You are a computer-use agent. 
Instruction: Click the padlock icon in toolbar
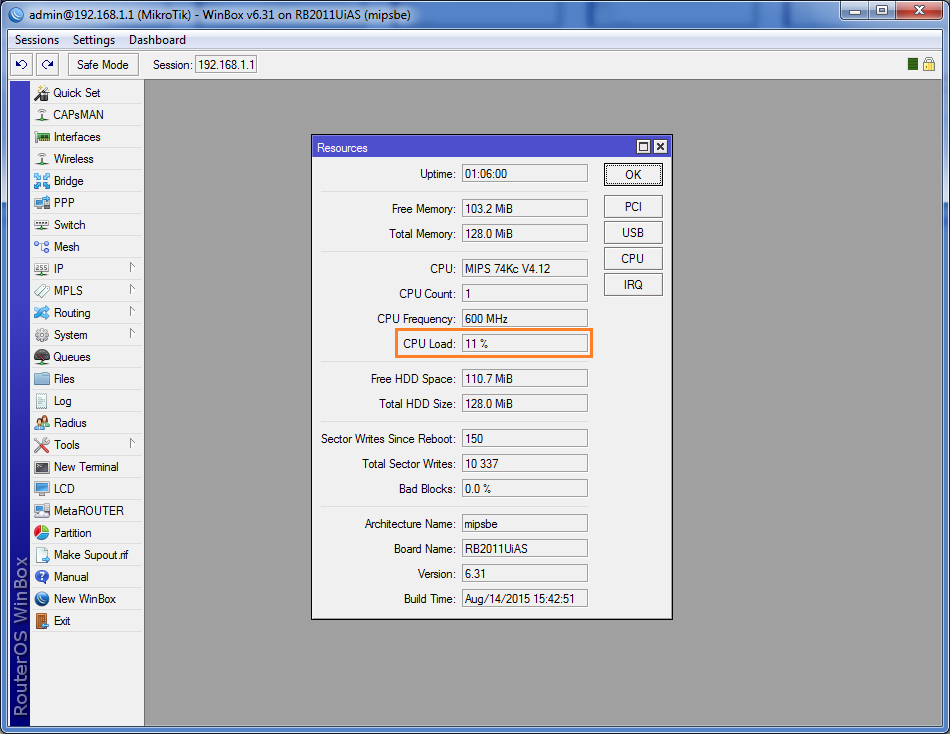point(929,64)
